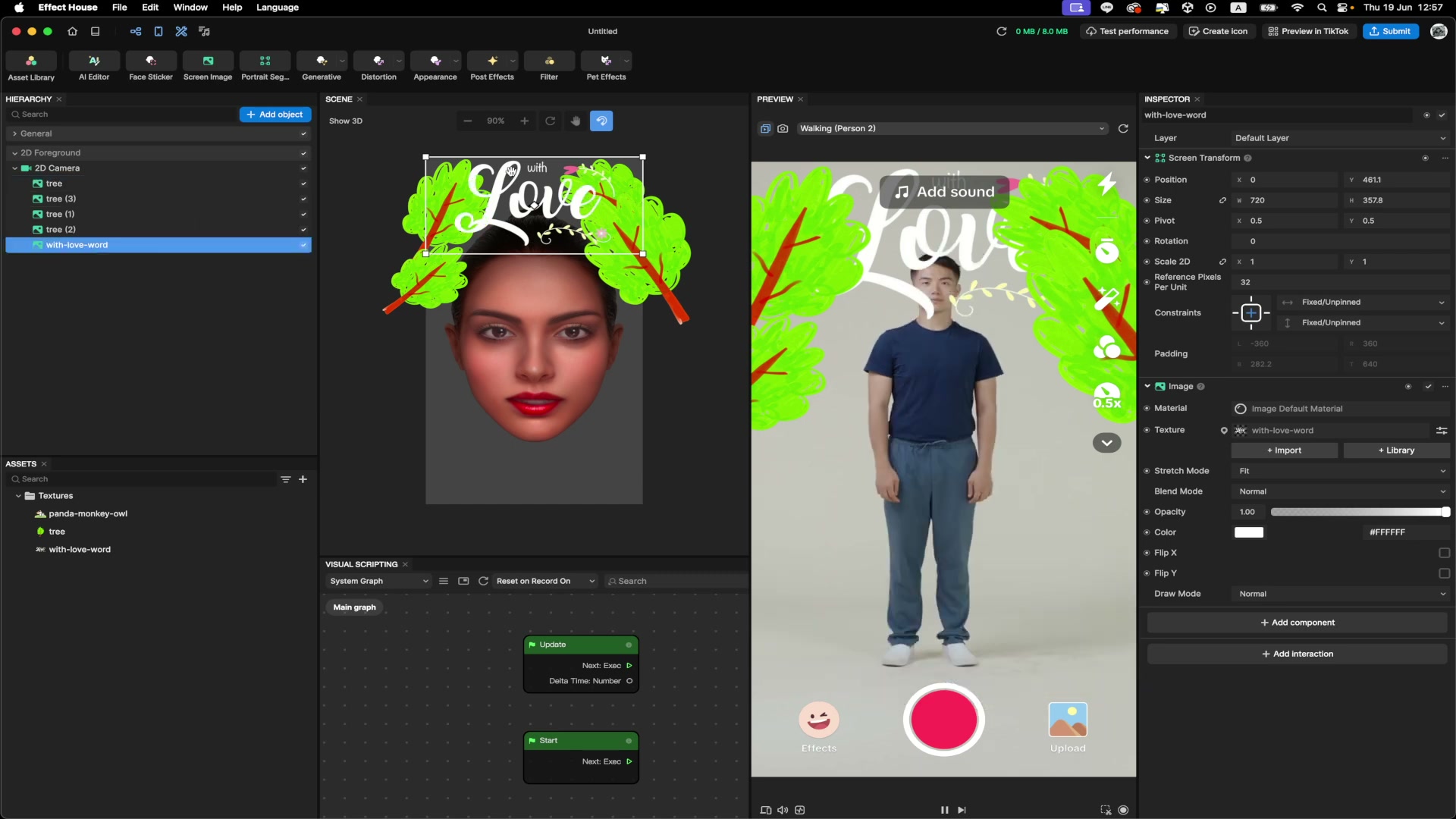Pause the preview playback
Screen dimensions: 1456x819
[944, 810]
